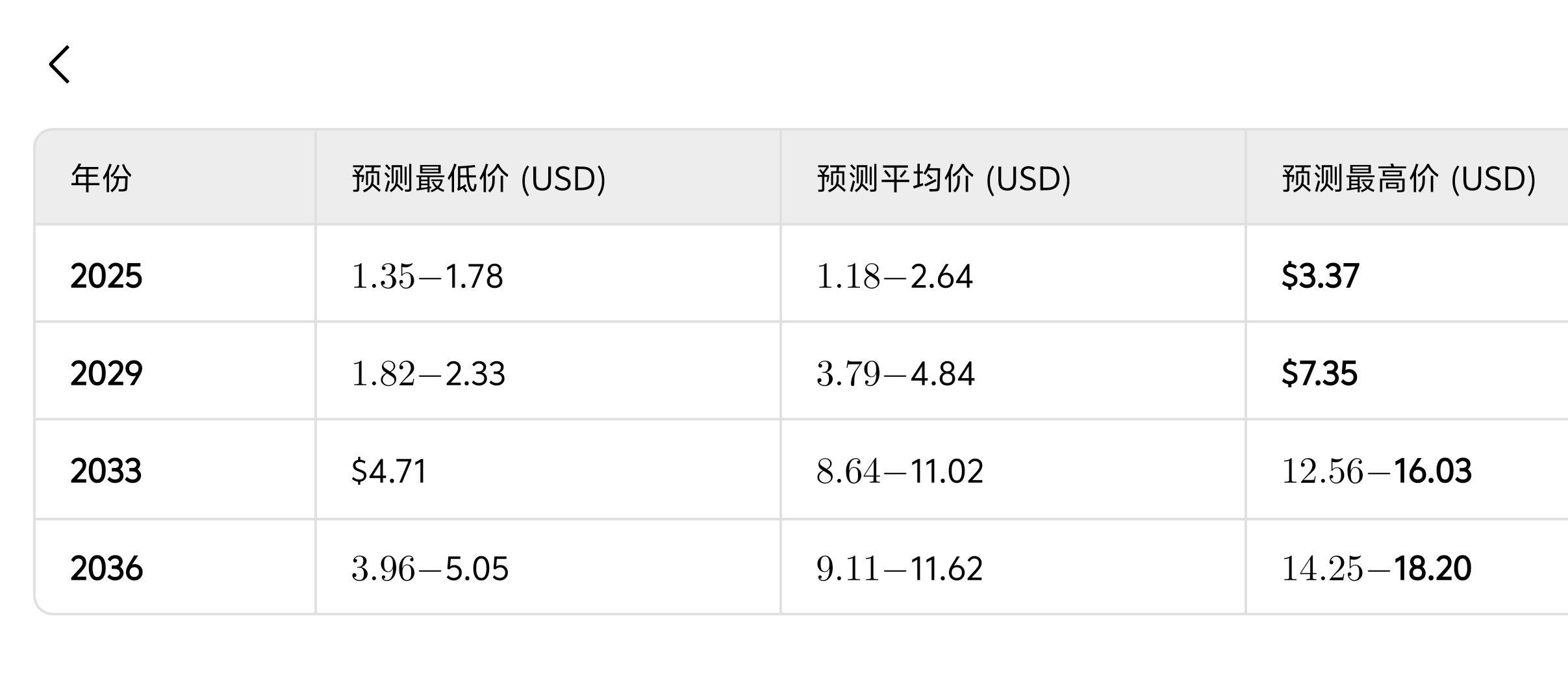Viewport: 1568px width, 679px height.
Task: Select the 2036 year row label
Action: pyautogui.click(x=107, y=569)
